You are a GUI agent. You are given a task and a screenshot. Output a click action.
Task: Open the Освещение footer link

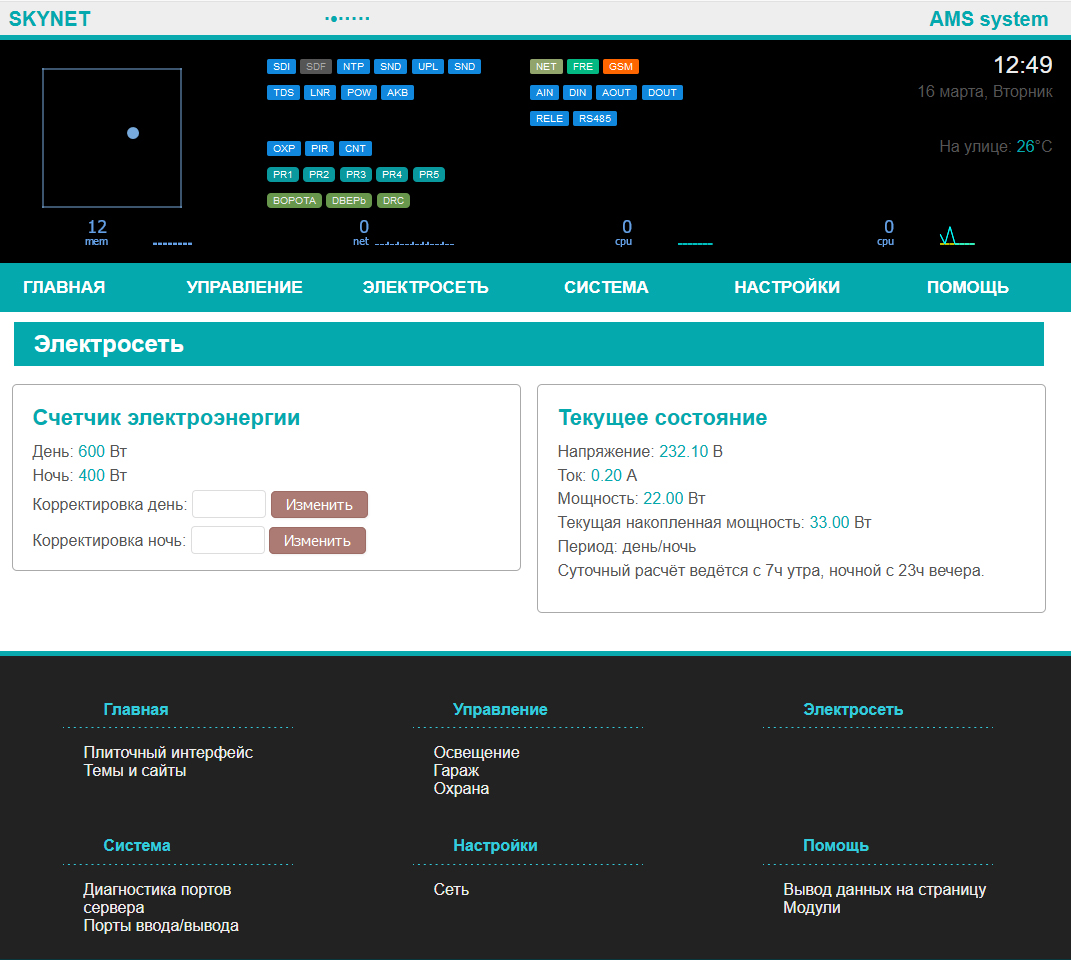[x=476, y=752]
